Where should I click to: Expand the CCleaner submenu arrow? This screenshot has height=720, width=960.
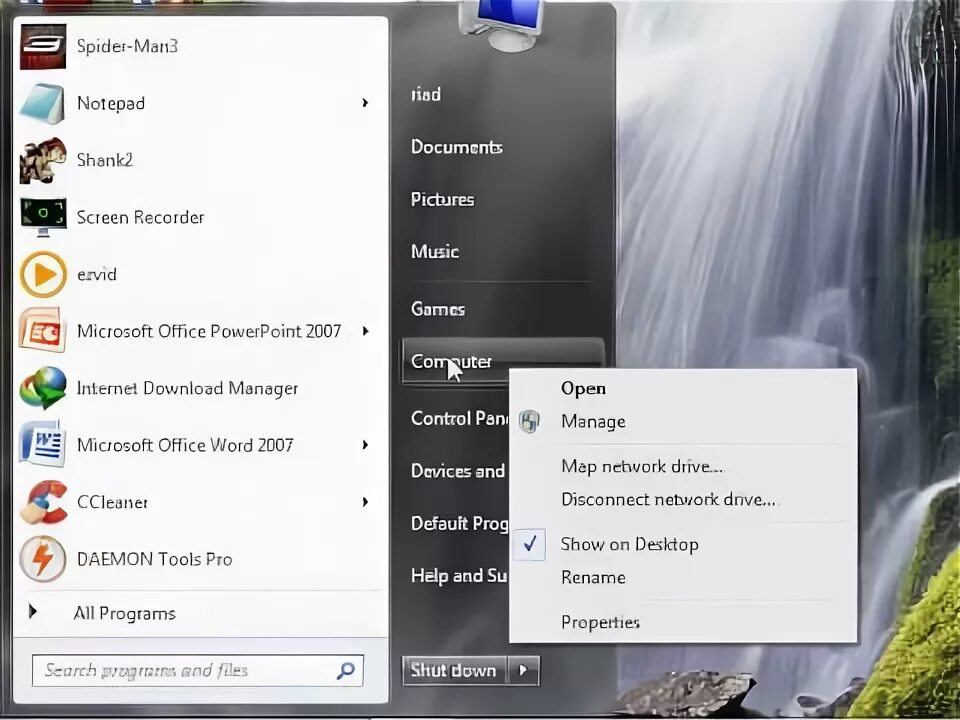point(366,502)
